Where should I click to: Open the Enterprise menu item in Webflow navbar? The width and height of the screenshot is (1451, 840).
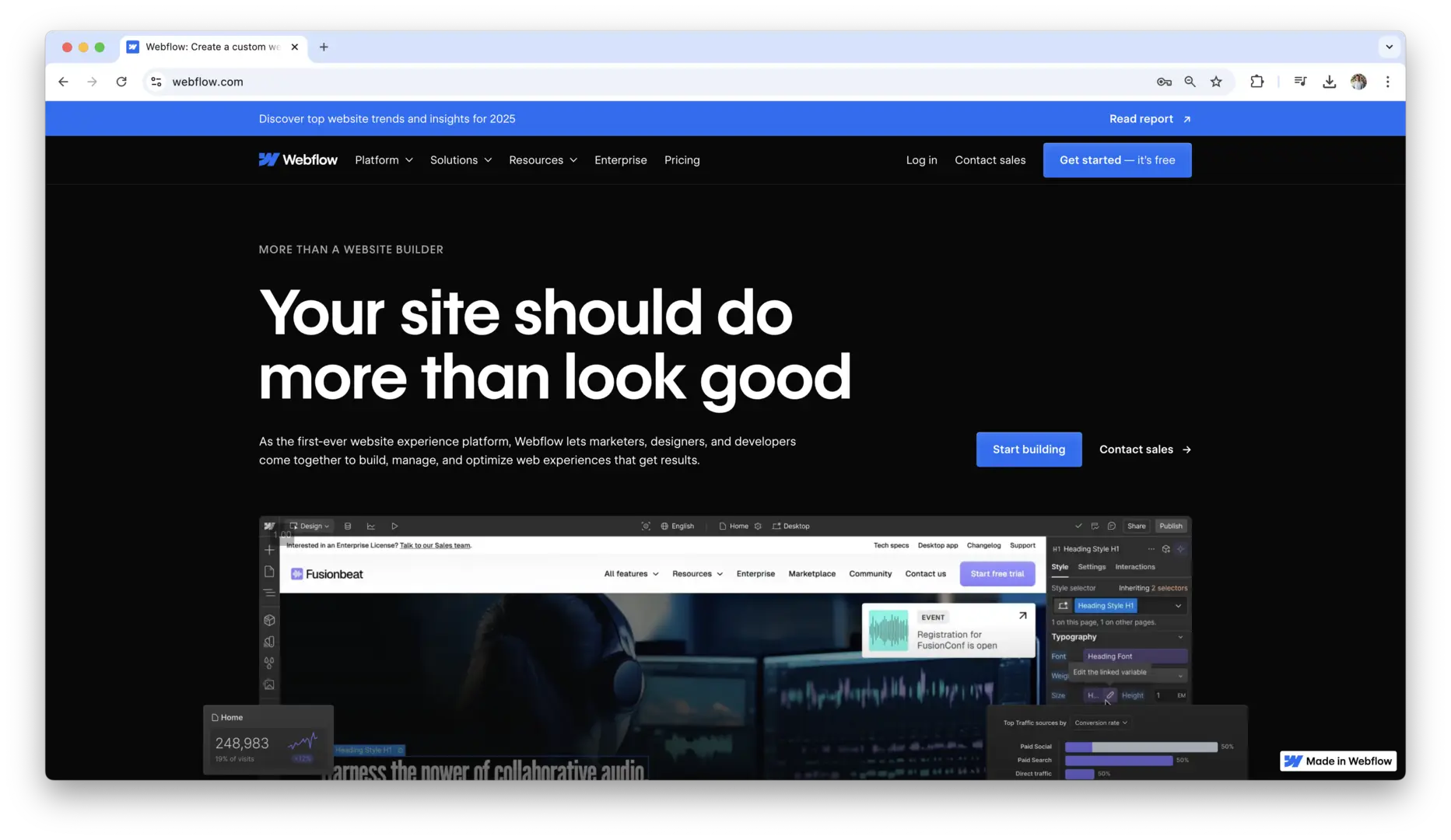point(620,160)
